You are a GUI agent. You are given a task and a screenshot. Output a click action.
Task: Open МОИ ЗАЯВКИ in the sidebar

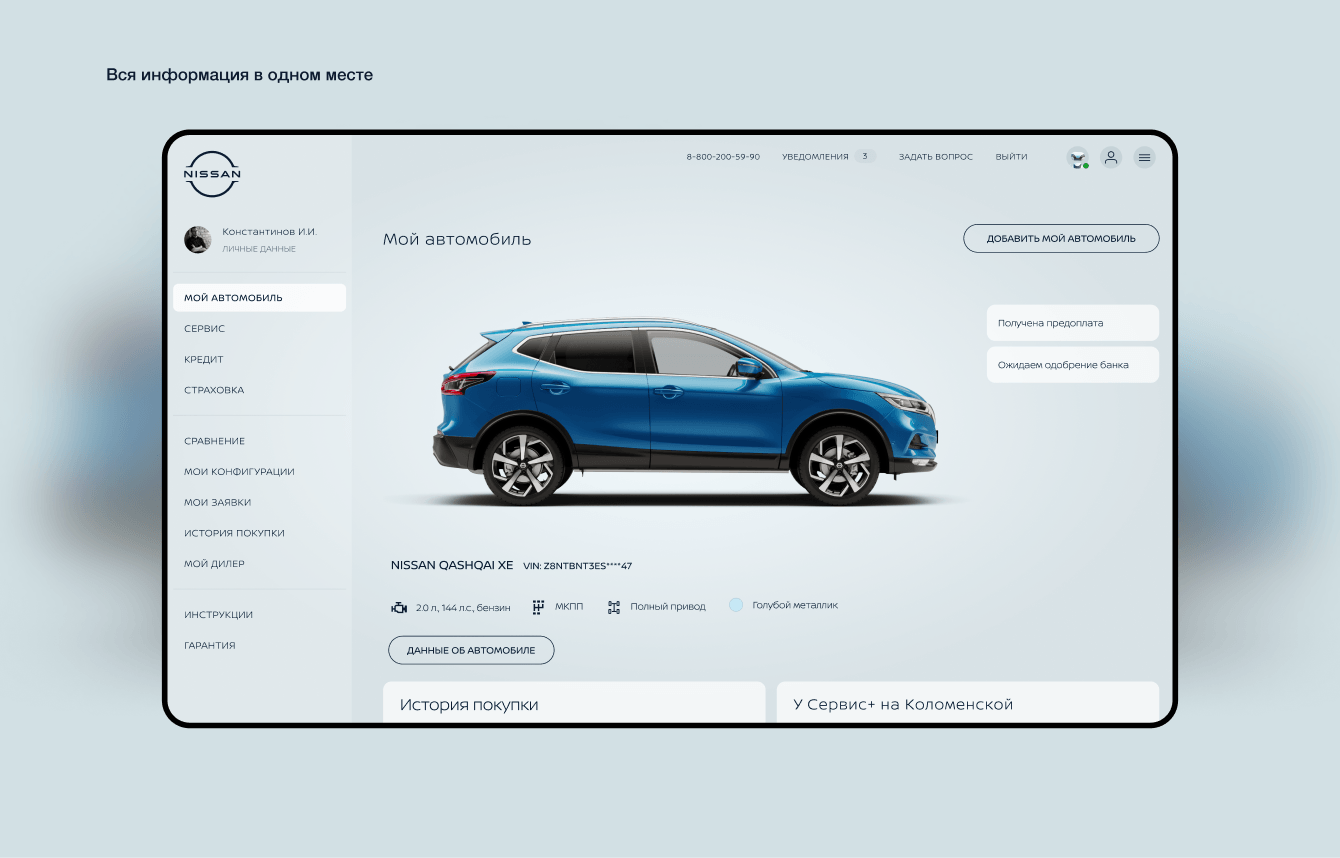[x=217, y=503]
